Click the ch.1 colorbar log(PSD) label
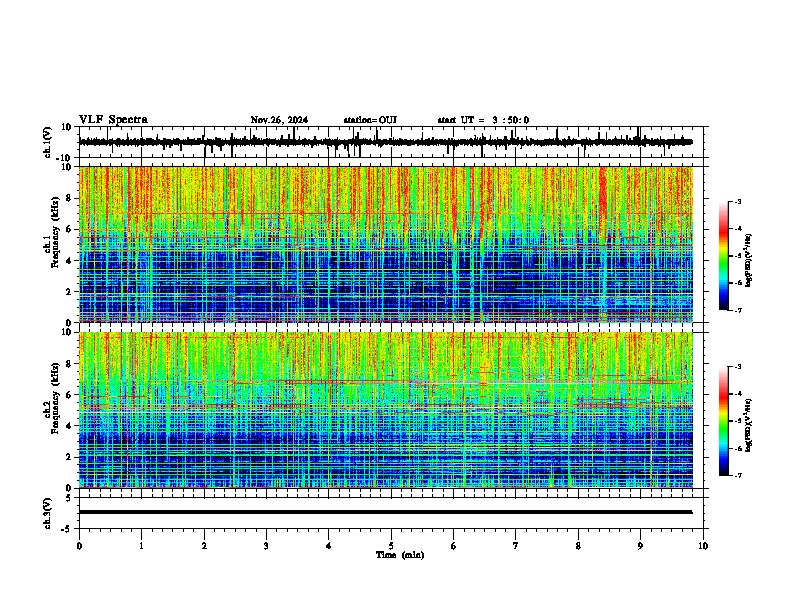 click(x=748, y=260)
